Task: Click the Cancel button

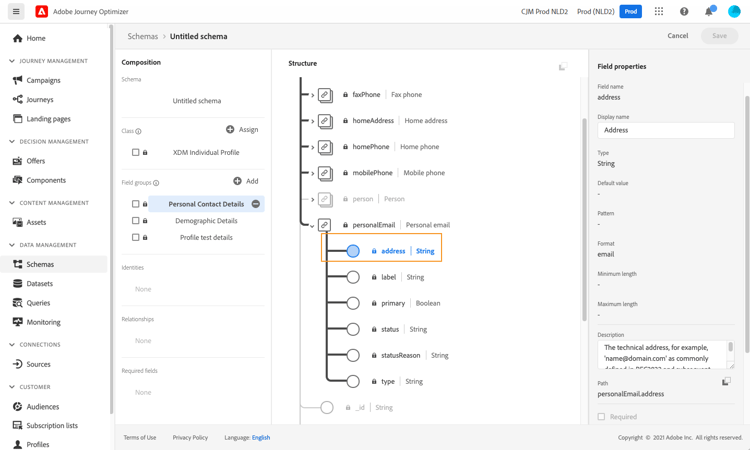Action: (x=677, y=36)
